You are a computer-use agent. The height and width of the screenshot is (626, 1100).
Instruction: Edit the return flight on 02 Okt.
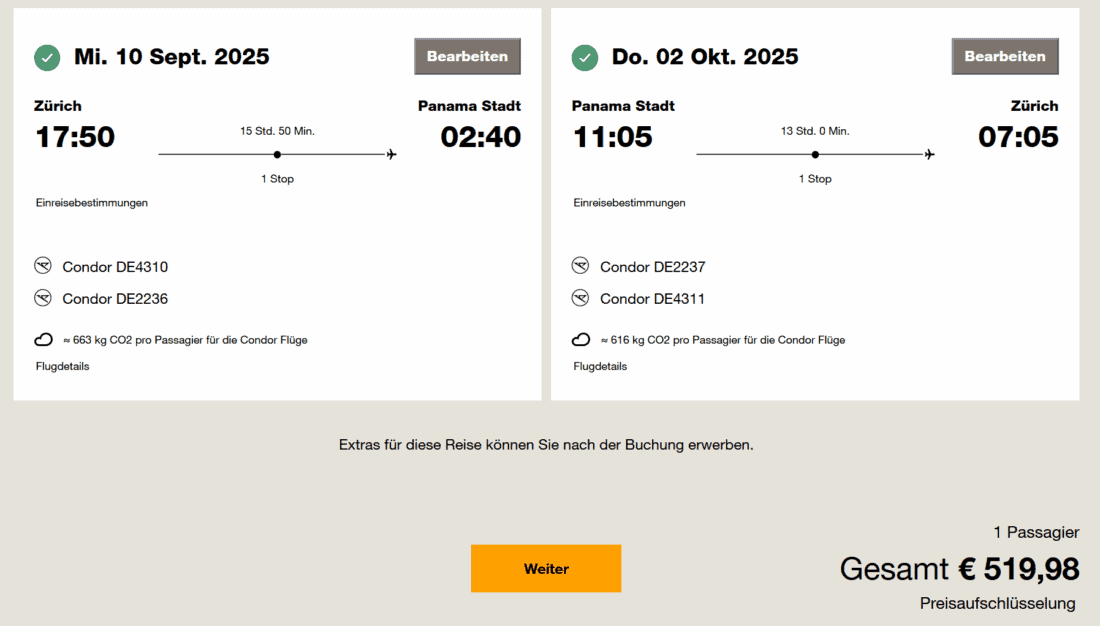tap(1004, 56)
